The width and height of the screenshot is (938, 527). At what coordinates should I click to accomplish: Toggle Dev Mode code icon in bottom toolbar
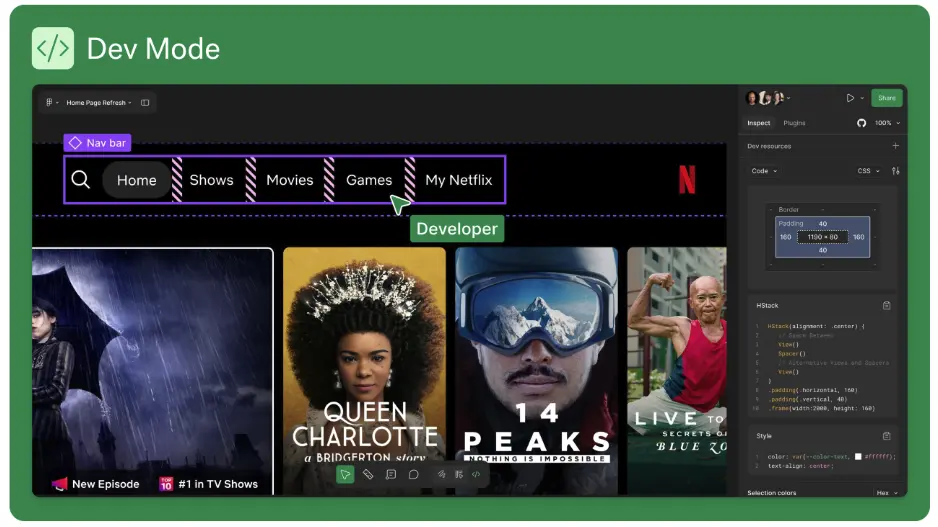(x=476, y=474)
